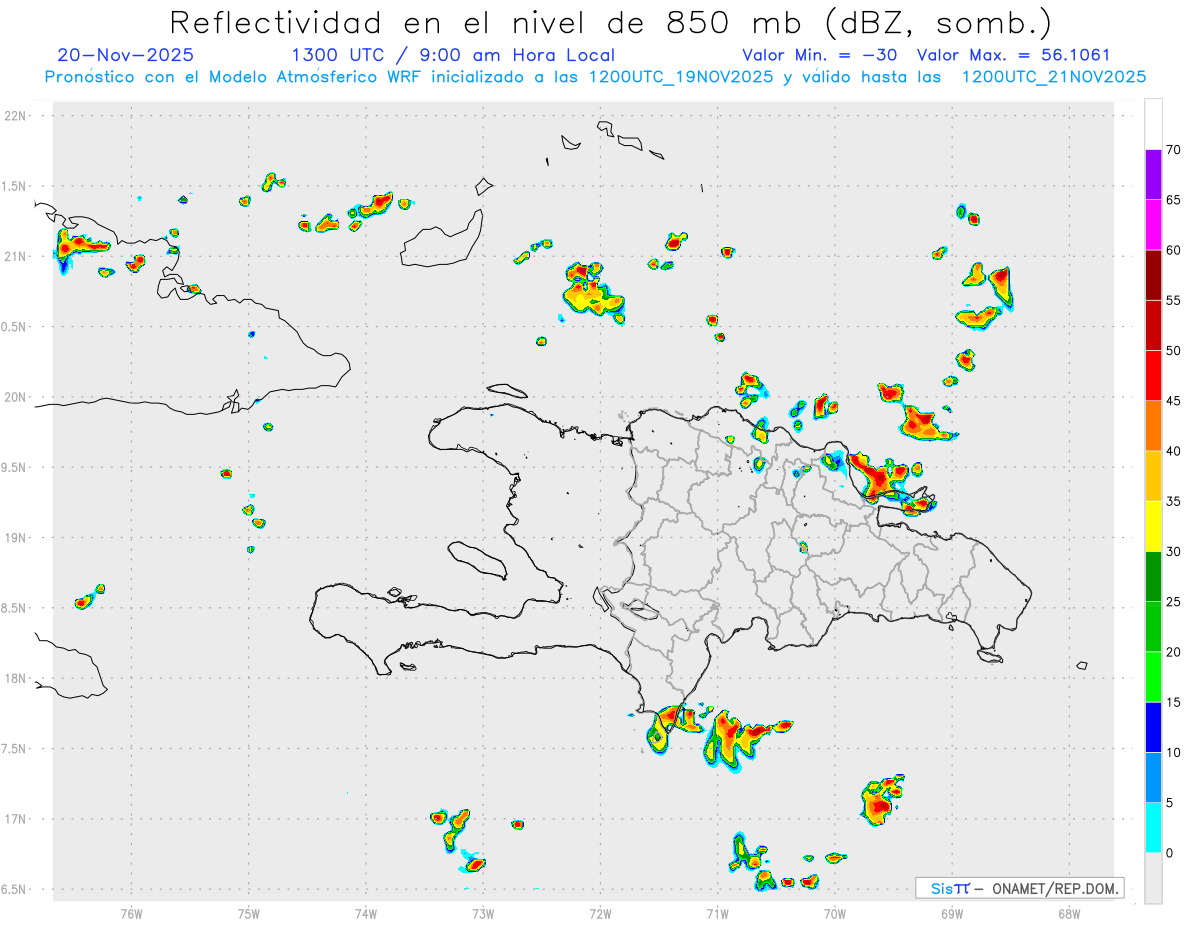
Task: Click the "7.5N" latitude tick label
Action: 16,749
